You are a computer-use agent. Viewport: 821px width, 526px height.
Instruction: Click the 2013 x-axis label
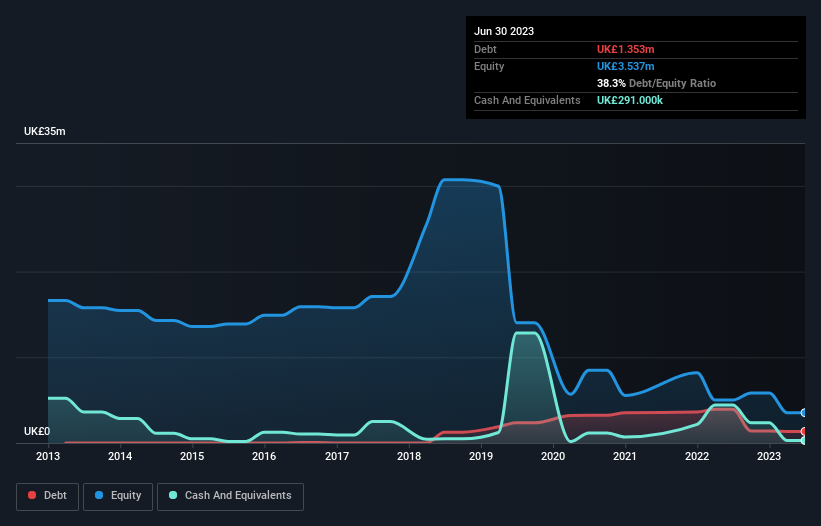48,456
